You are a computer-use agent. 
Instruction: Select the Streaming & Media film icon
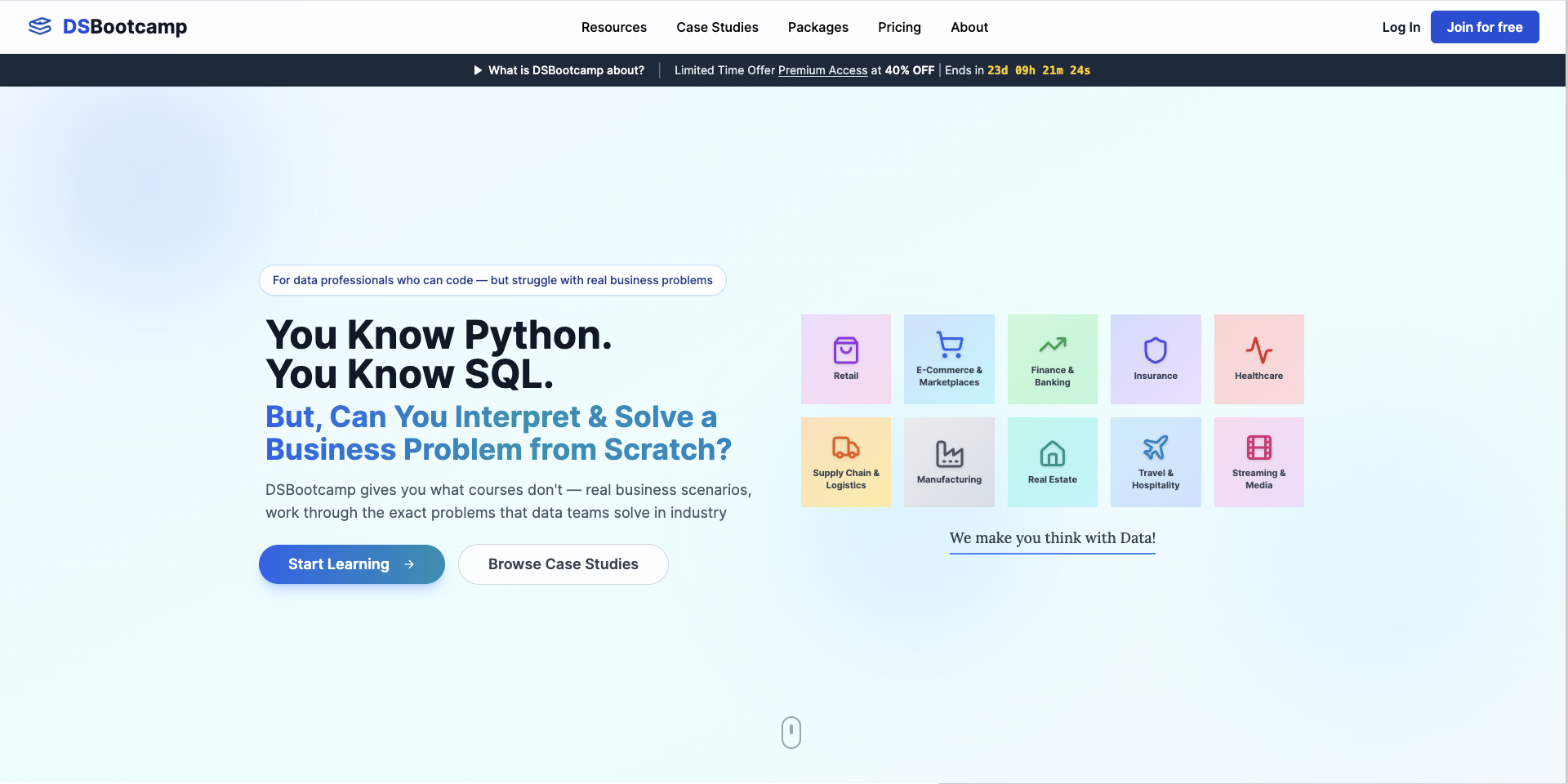click(x=1258, y=448)
